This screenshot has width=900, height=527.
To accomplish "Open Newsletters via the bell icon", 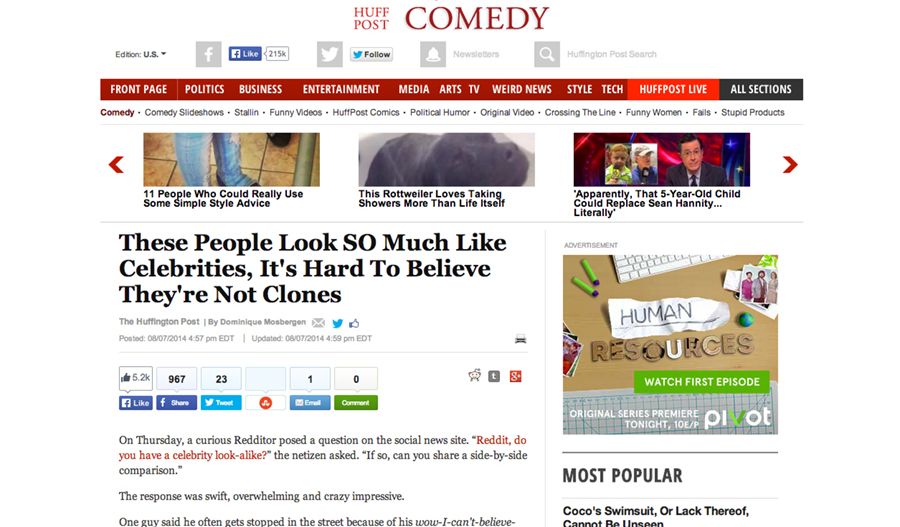I will (x=433, y=55).
